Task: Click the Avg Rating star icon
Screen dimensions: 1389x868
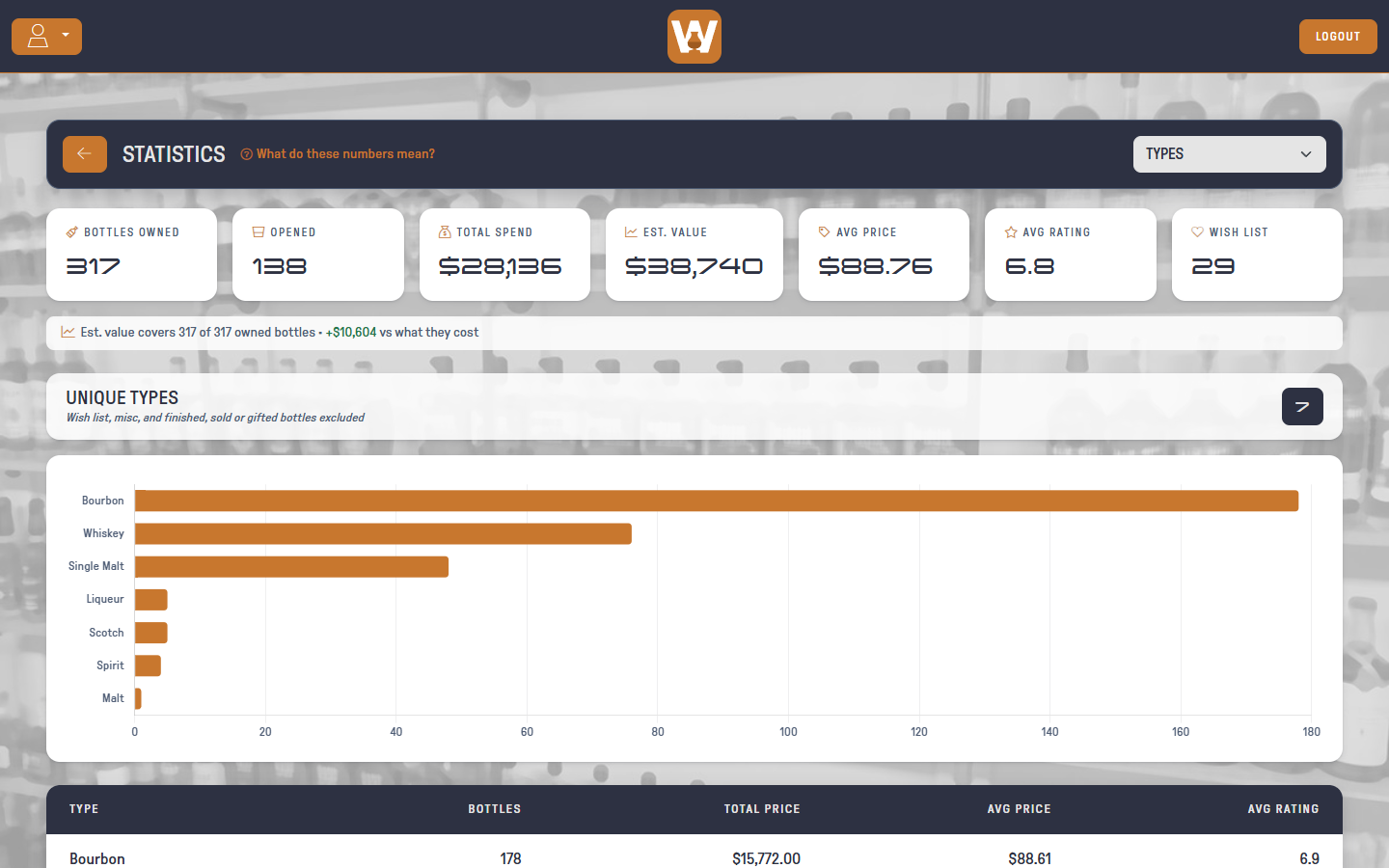Action: pyautogui.click(x=1011, y=232)
